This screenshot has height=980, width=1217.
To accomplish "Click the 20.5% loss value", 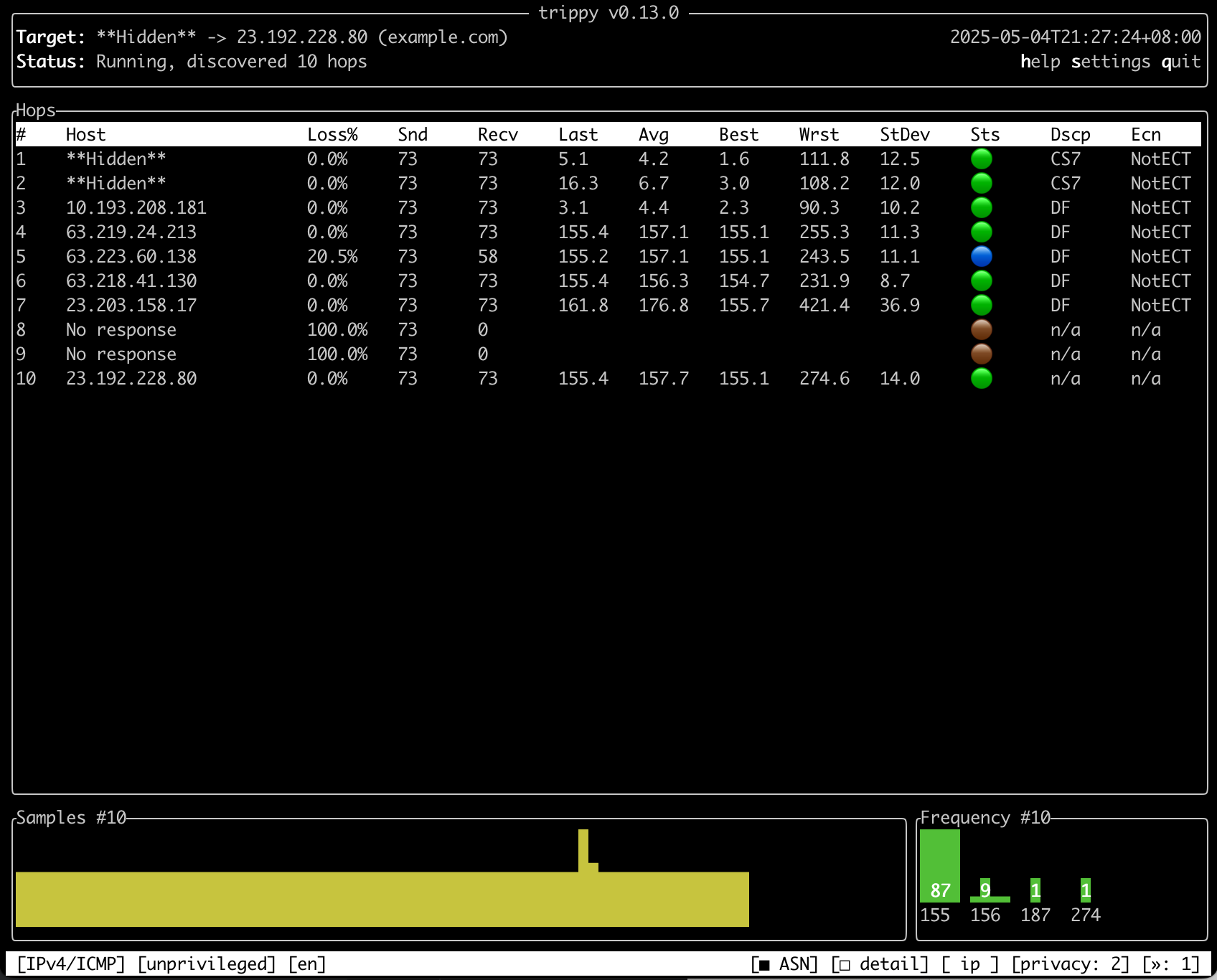I will tap(332, 256).
